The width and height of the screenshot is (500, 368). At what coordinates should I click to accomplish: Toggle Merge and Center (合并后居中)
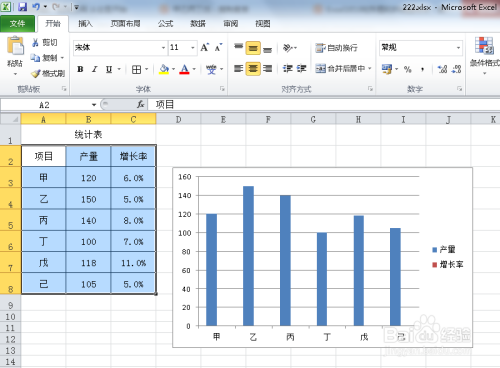[x=340, y=69]
